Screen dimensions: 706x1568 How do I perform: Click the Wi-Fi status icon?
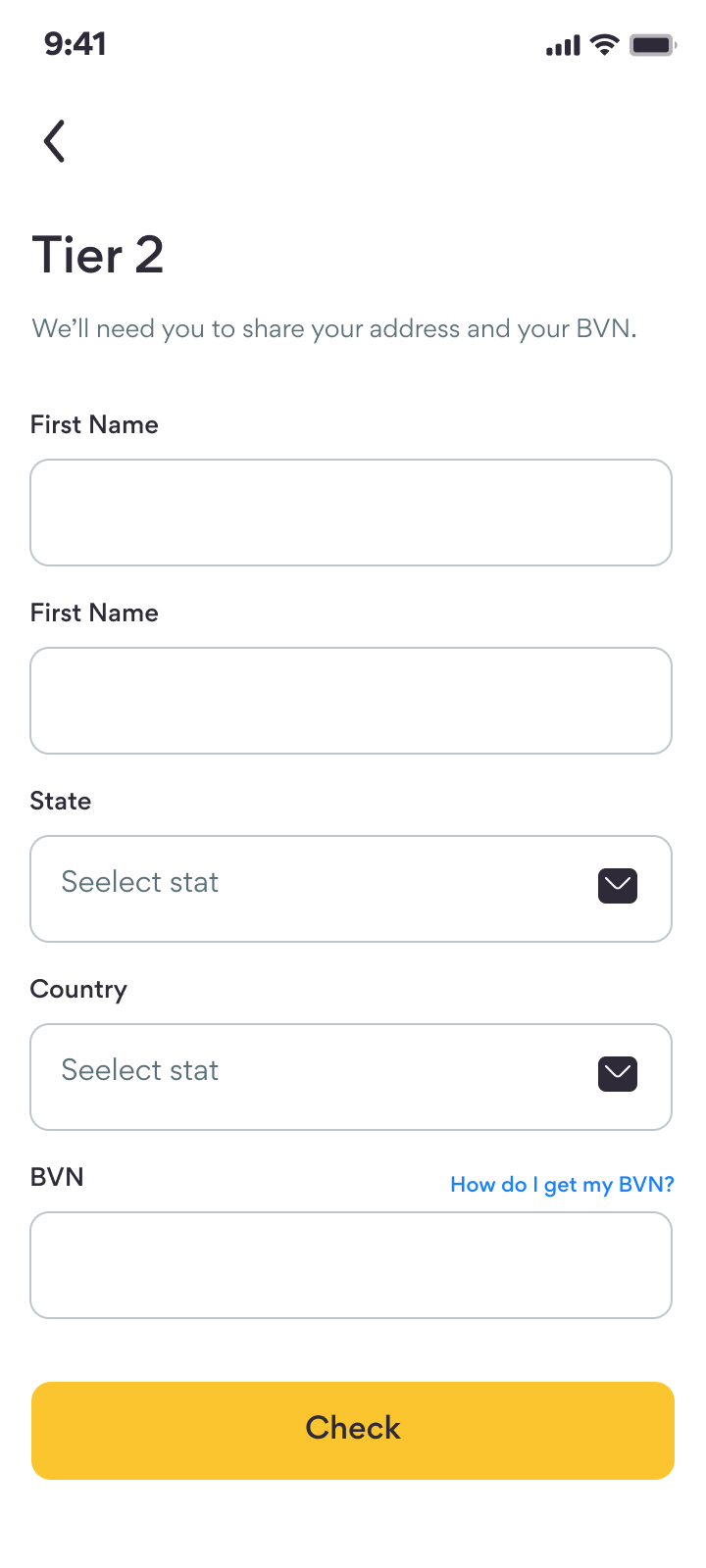coord(605,44)
